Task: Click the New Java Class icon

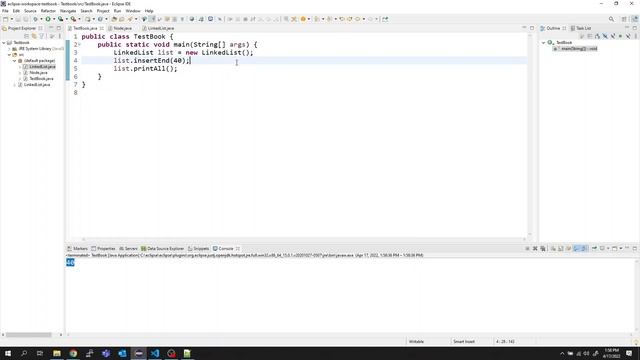Action: pyautogui.click(x=100, y=19)
